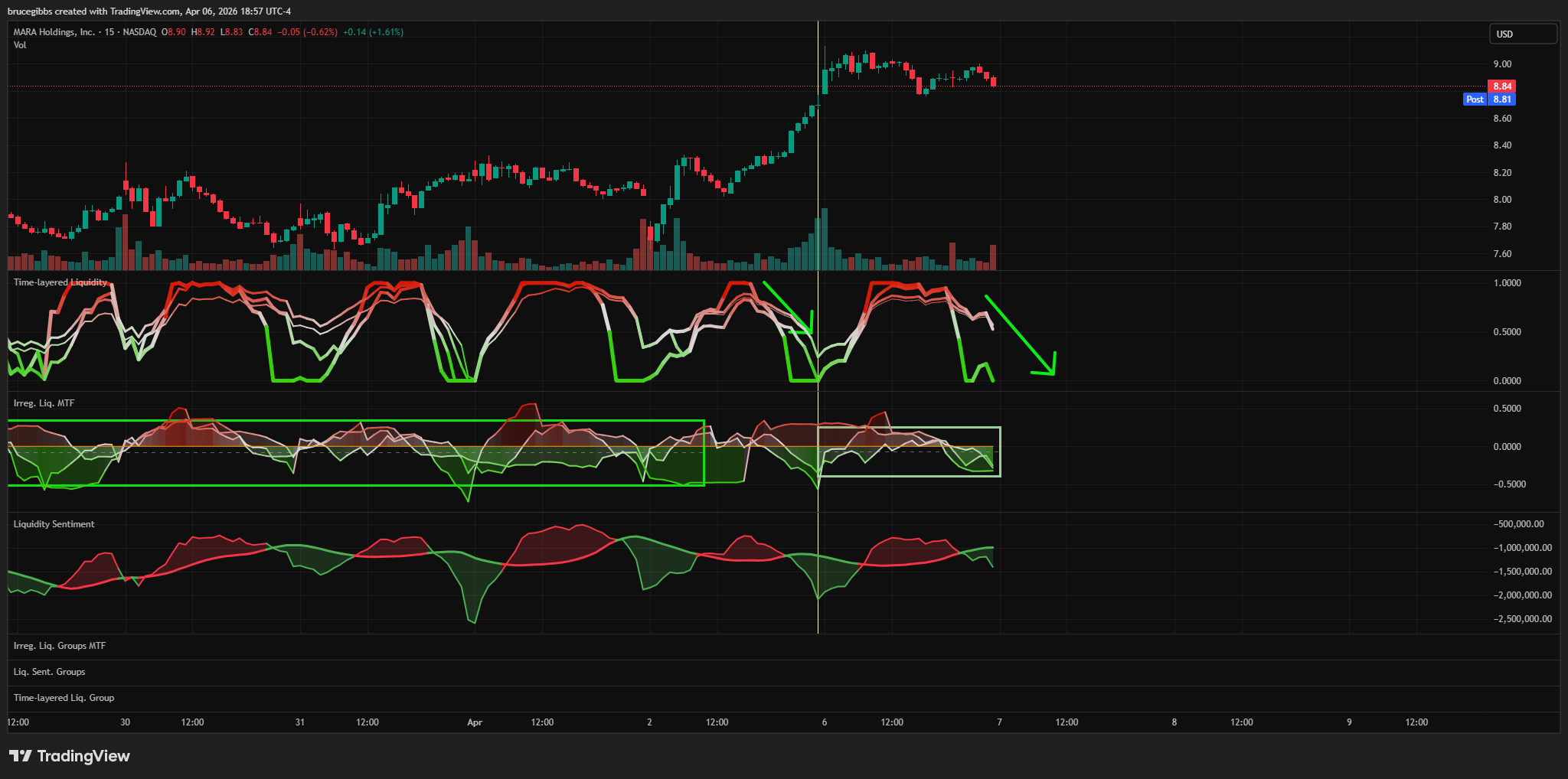
Task: Click the 9.00 level on price axis
Action: point(1502,64)
